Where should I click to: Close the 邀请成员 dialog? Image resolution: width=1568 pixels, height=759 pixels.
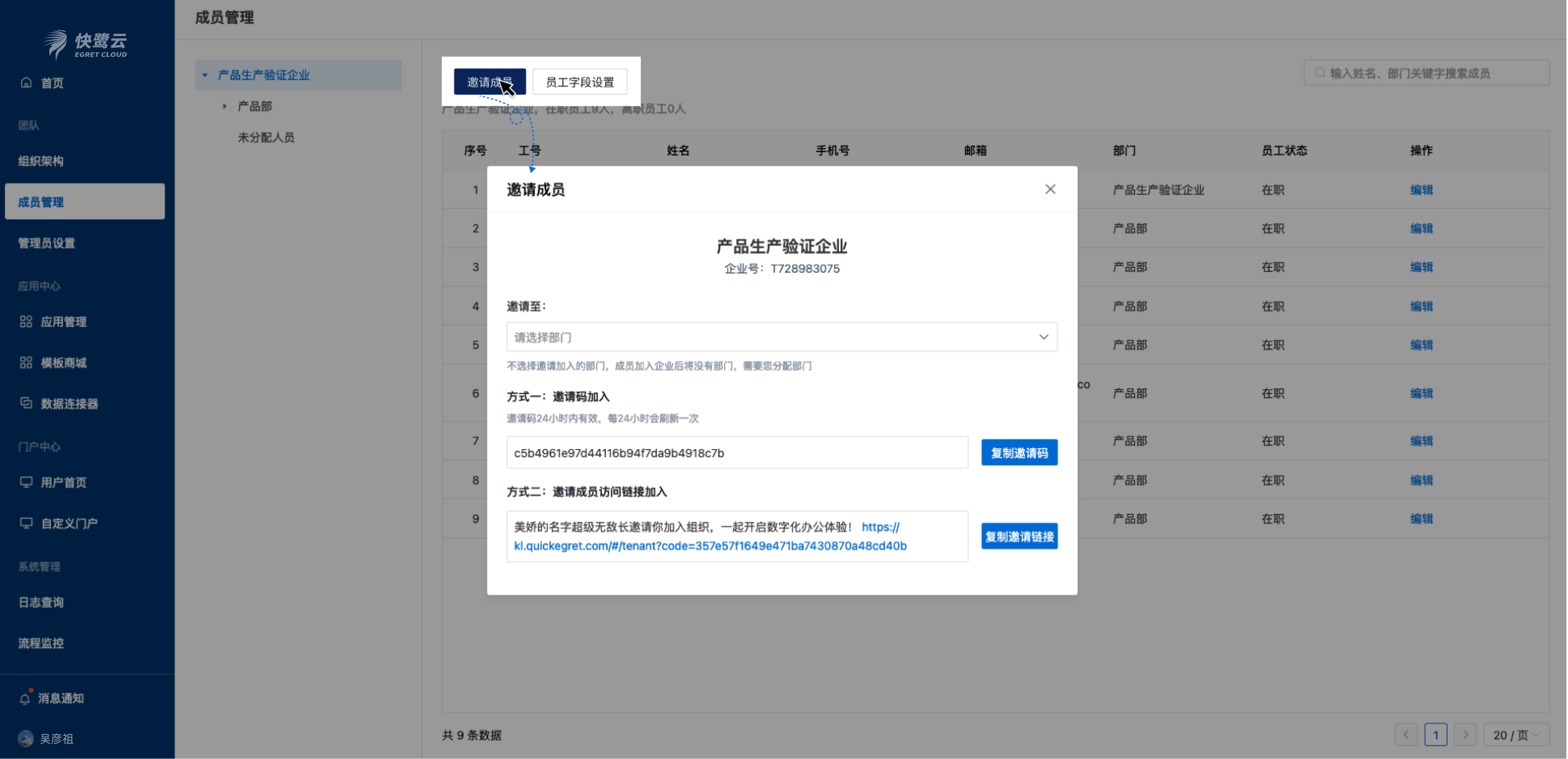(1050, 189)
